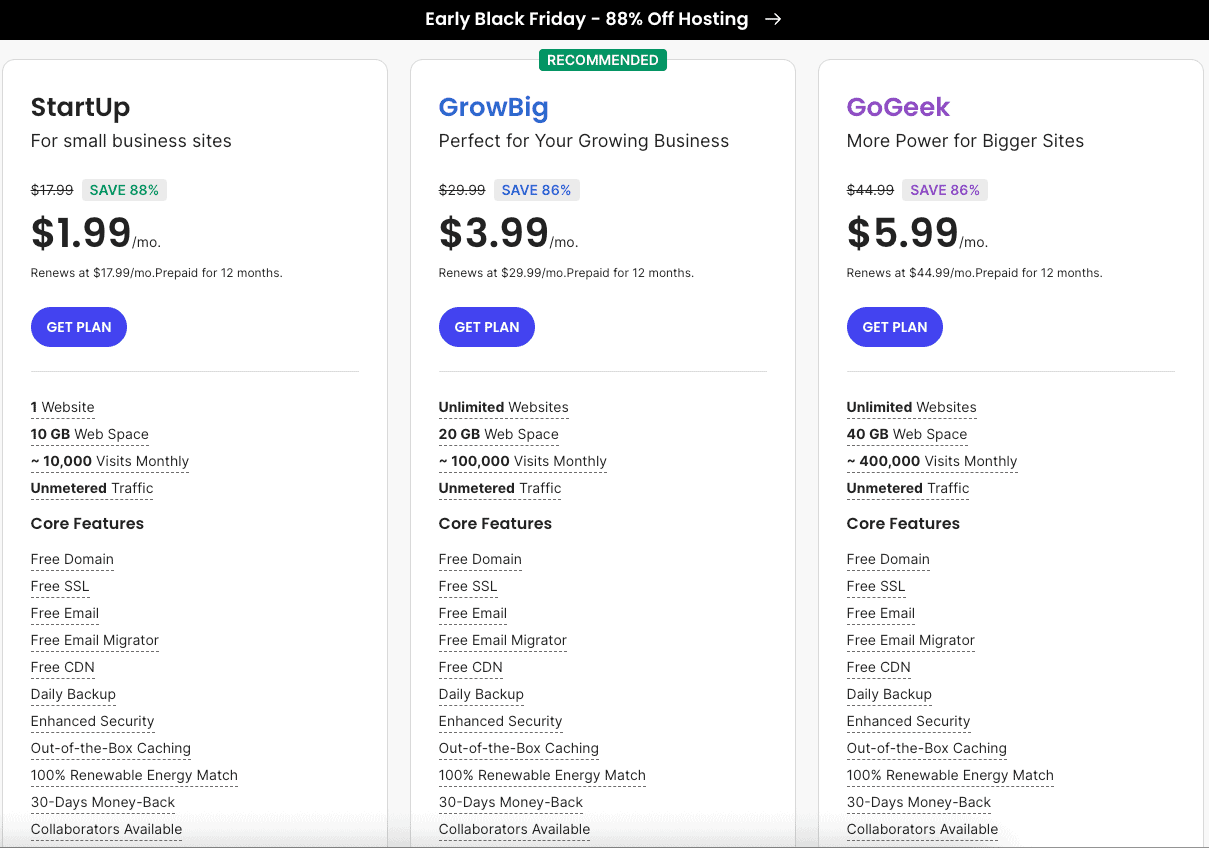Select the GrowBig plan title
The width and height of the screenshot is (1209, 848).
coord(494,107)
